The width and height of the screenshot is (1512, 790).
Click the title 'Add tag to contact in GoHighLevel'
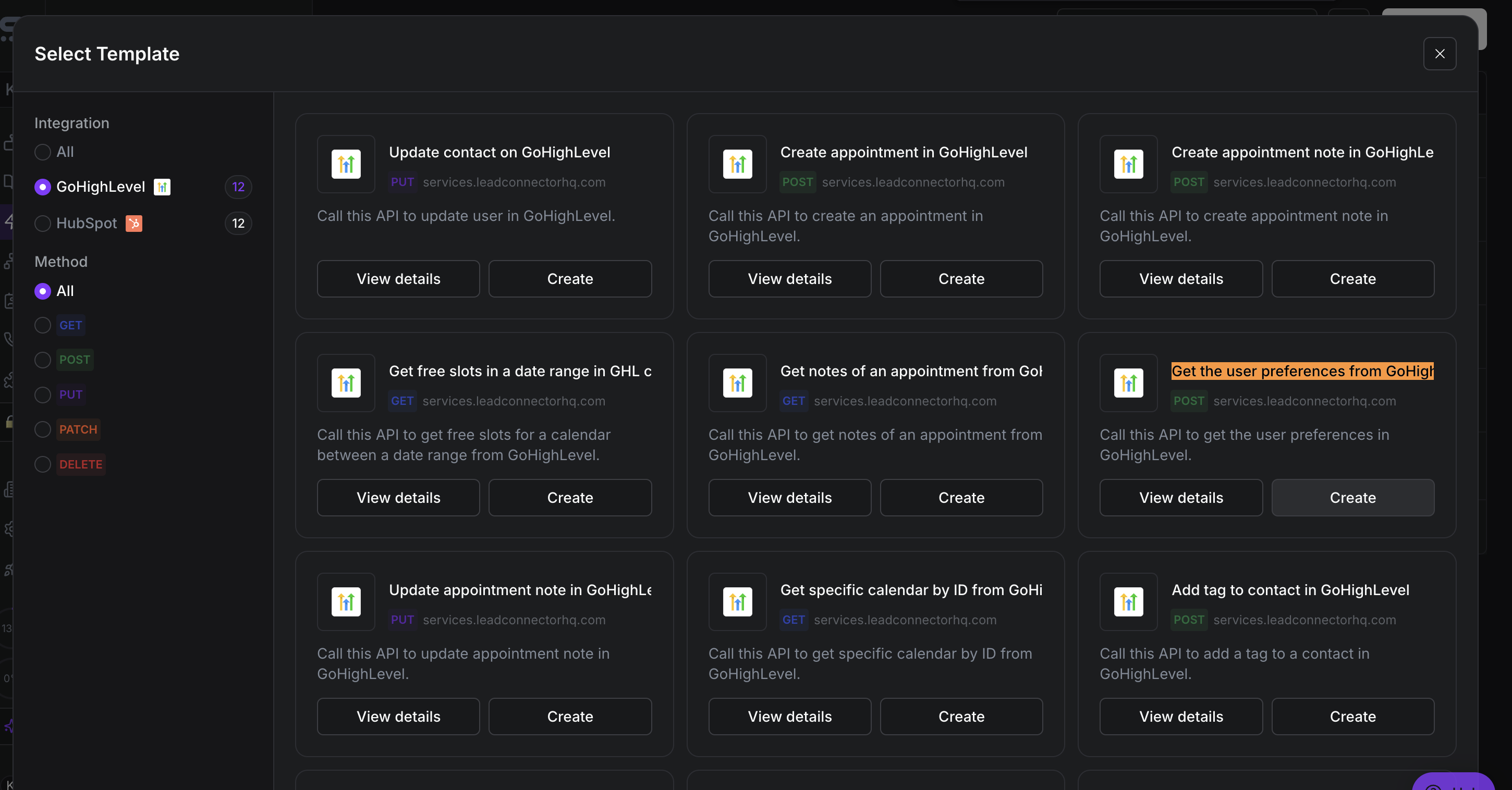(1290, 590)
